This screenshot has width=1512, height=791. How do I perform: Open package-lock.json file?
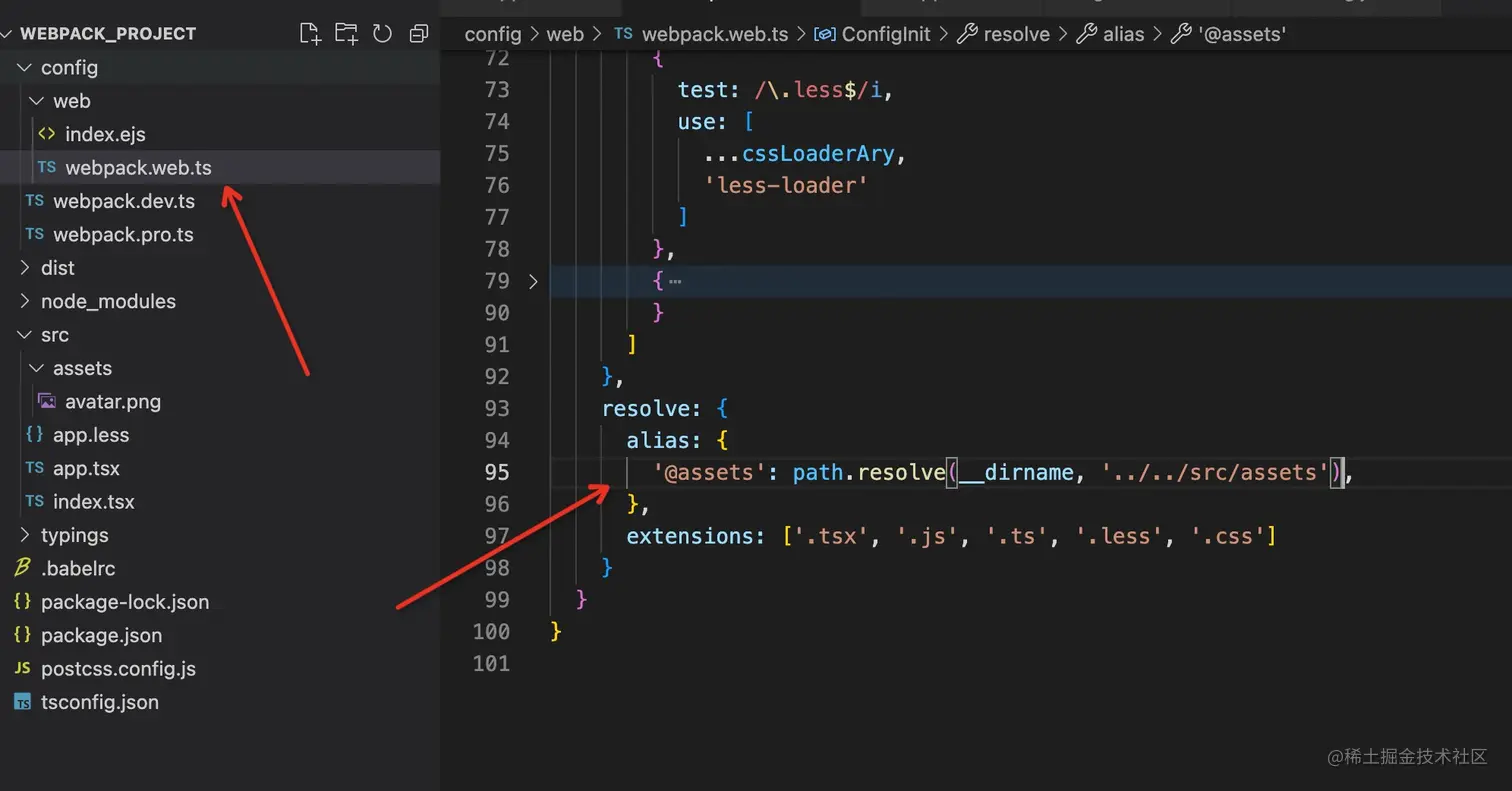(x=125, y=602)
